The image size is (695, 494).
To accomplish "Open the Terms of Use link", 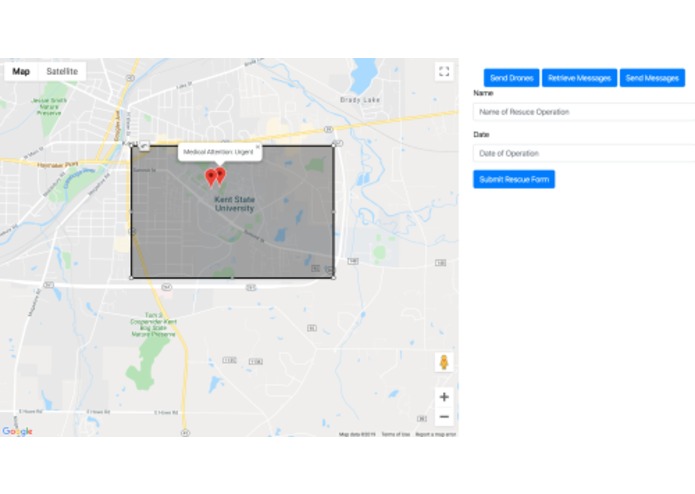I will 395,434.
